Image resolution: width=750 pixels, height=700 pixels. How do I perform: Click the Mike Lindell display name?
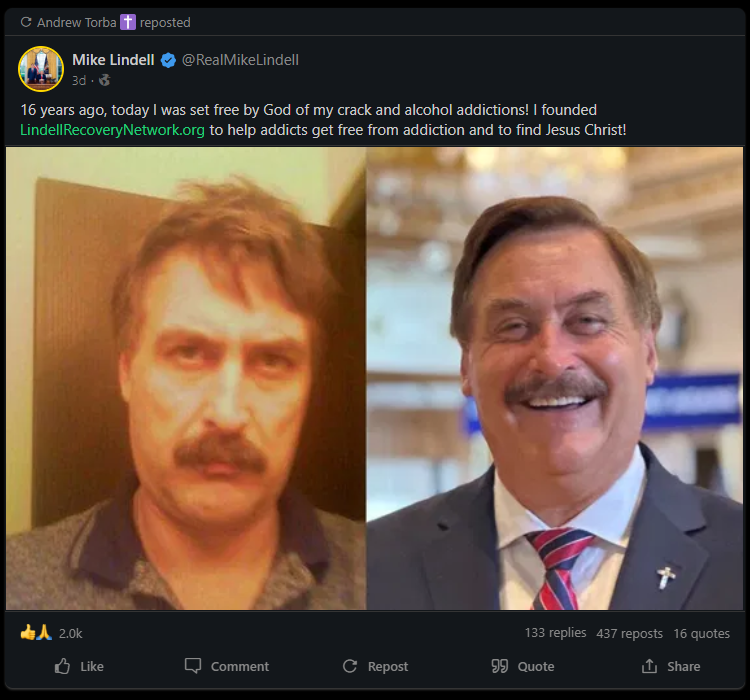coord(113,60)
